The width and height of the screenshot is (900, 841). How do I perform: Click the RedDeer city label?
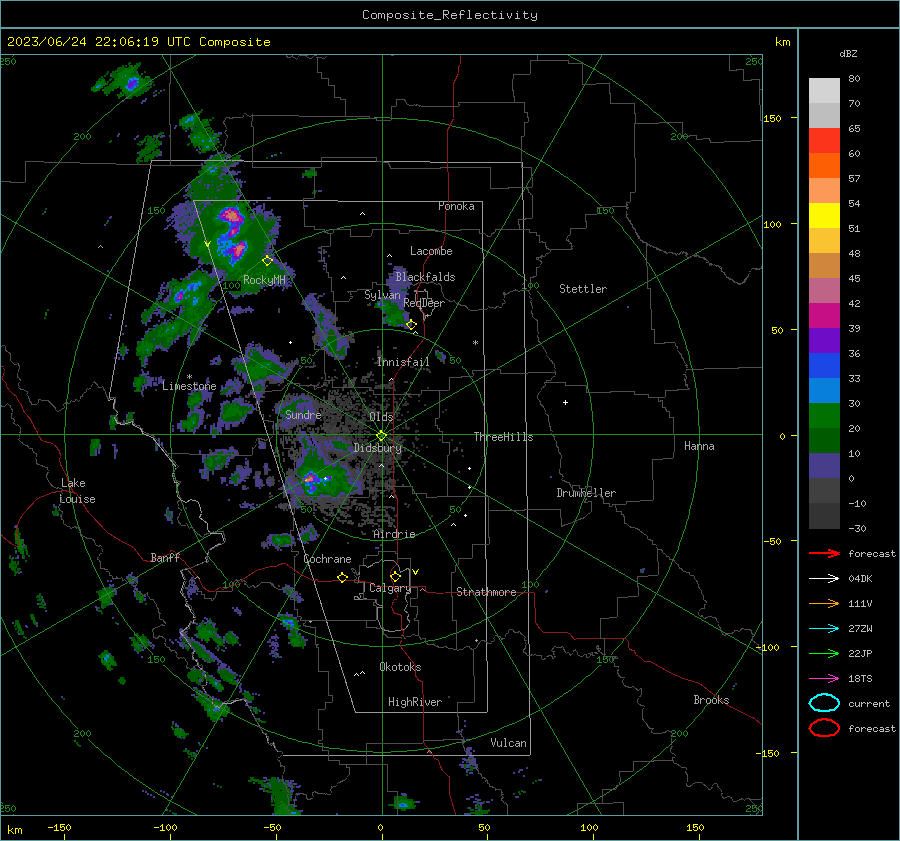click(x=424, y=303)
